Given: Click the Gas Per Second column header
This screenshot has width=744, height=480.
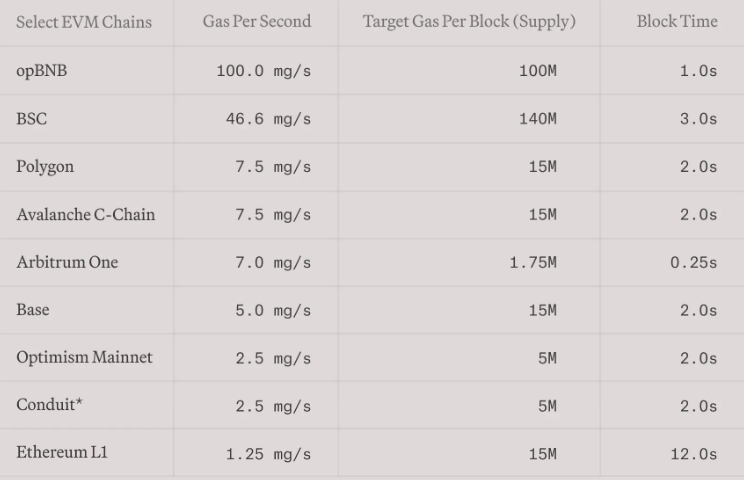Looking at the screenshot, I should (x=257, y=21).
